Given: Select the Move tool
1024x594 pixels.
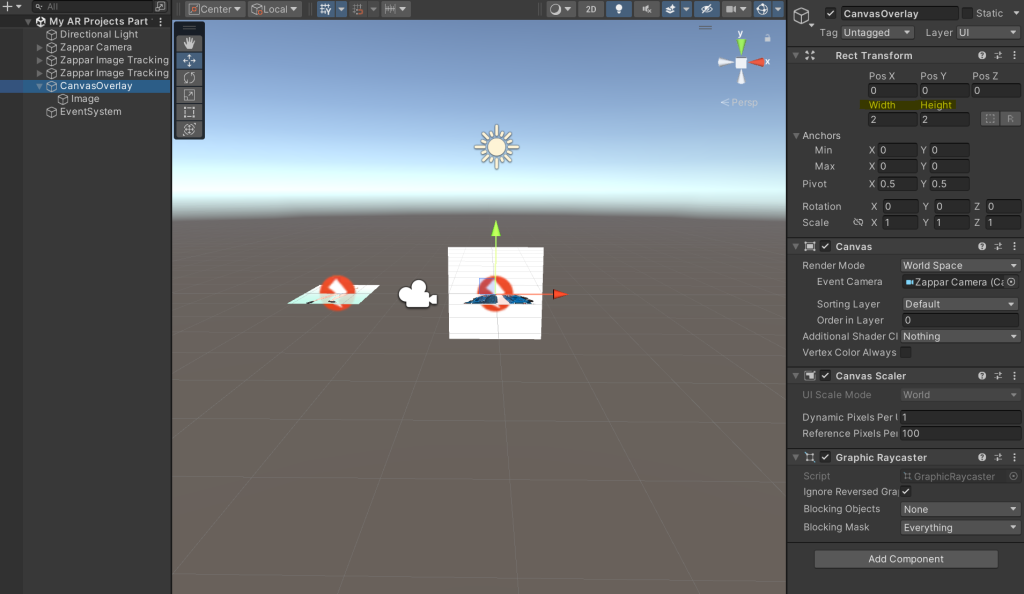Looking at the screenshot, I should coord(189,61).
